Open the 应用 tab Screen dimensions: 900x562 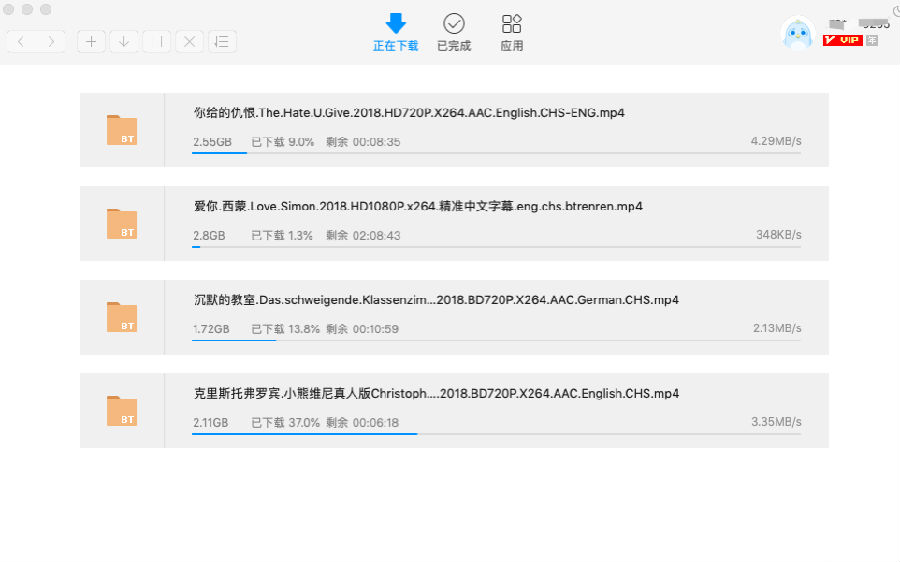(x=511, y=33)
